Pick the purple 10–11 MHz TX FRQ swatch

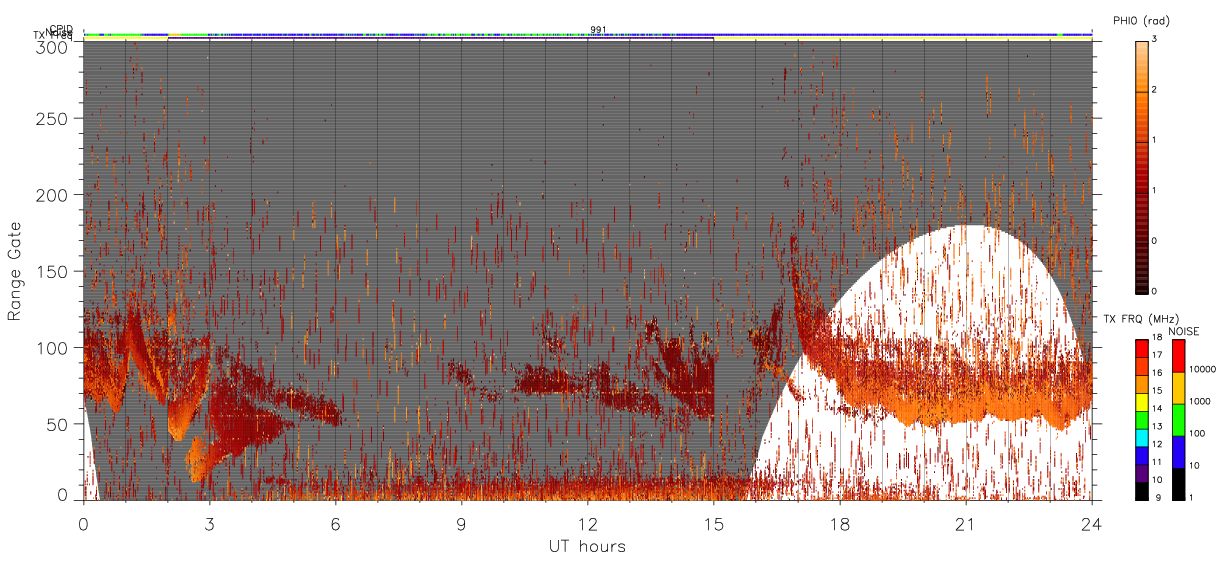pos(1142,473)
